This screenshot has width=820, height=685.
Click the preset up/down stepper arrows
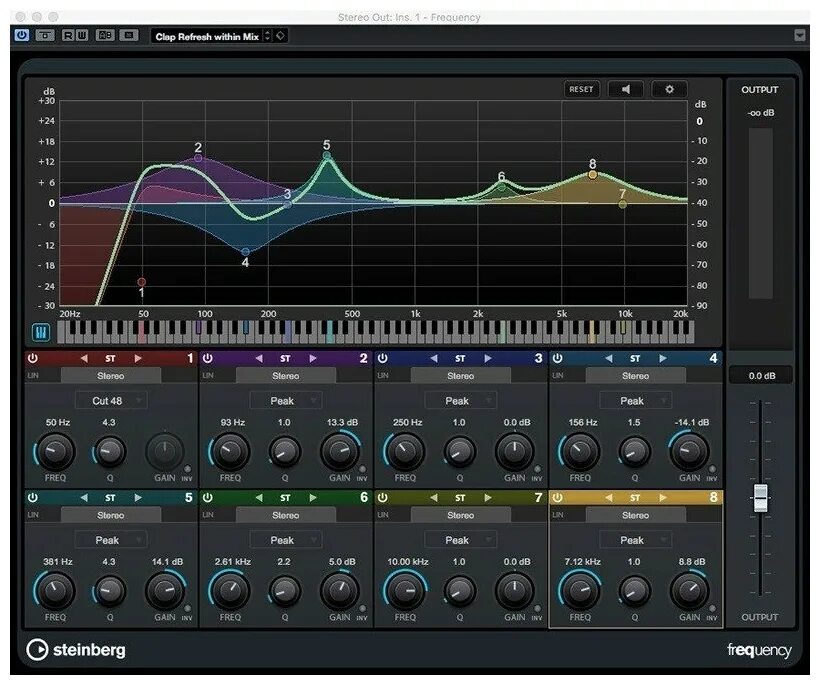[267, 36]
